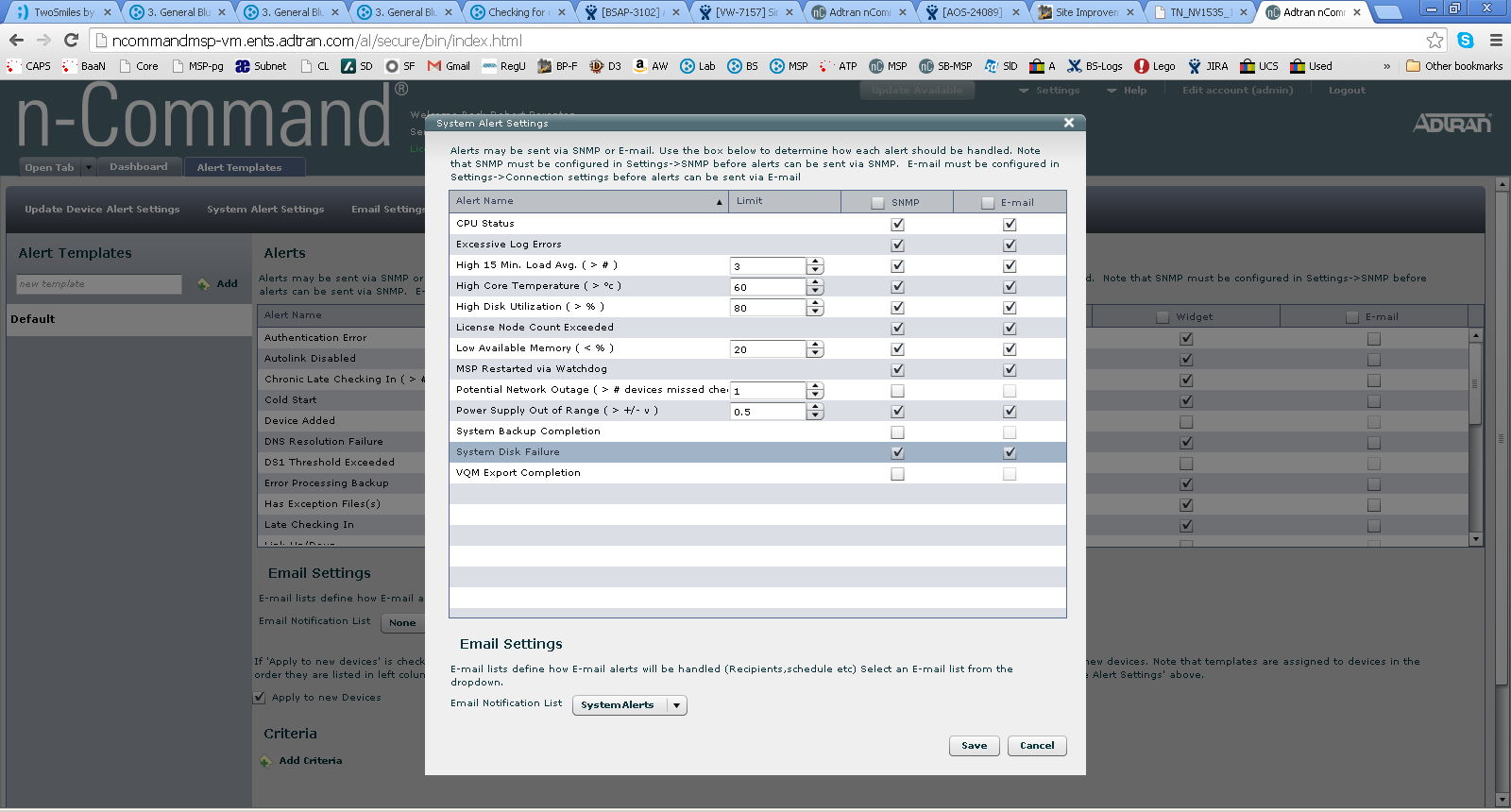Adjust High Core Temperature limit stepper
This screenshot has width=1511, height=812.
coord(815,286)
